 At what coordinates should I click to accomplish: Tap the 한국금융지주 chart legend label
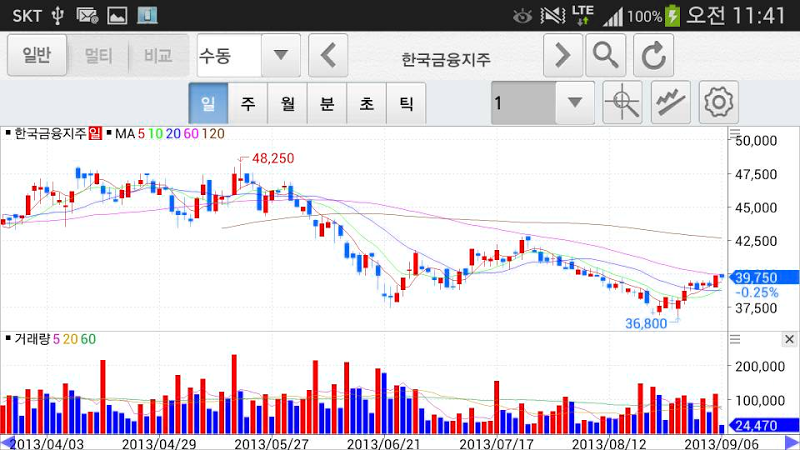50,134
